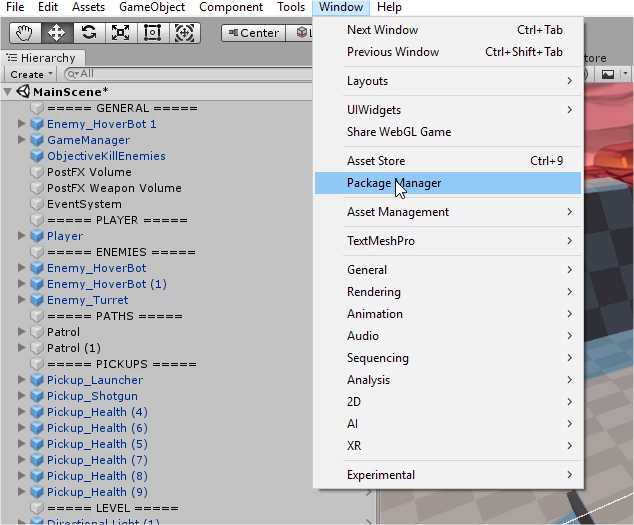Click the GameManager prefab cube icon
Viewport: 634px width, 525px height.
click(37, 140)
